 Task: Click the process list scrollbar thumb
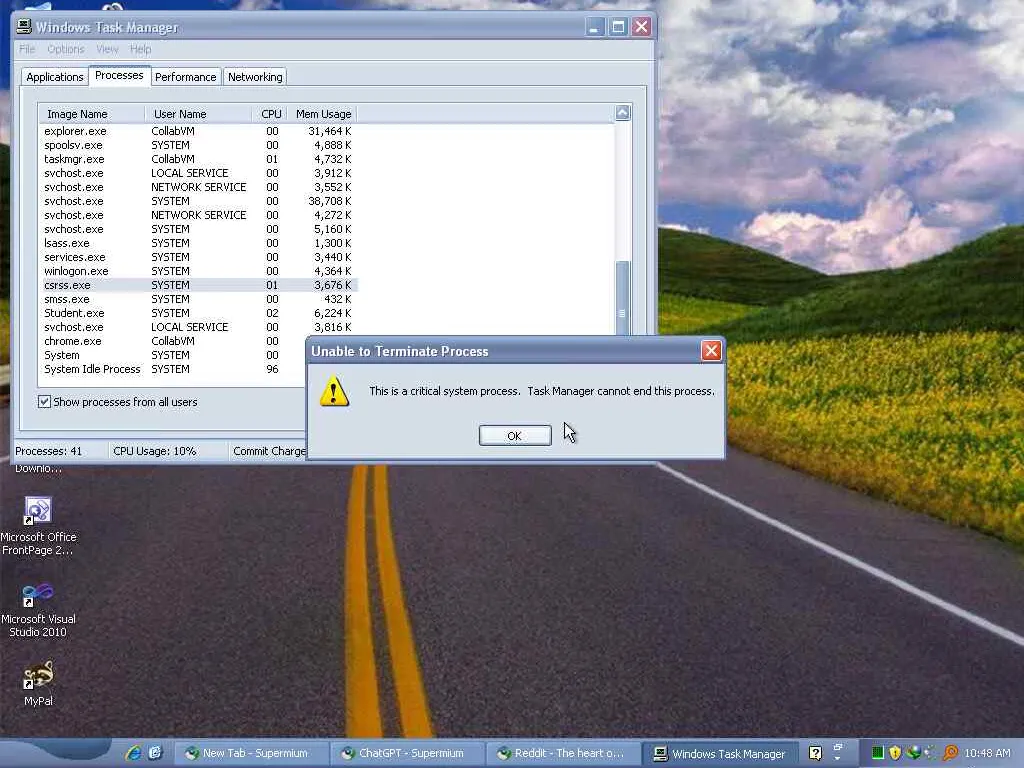[622, 298]
